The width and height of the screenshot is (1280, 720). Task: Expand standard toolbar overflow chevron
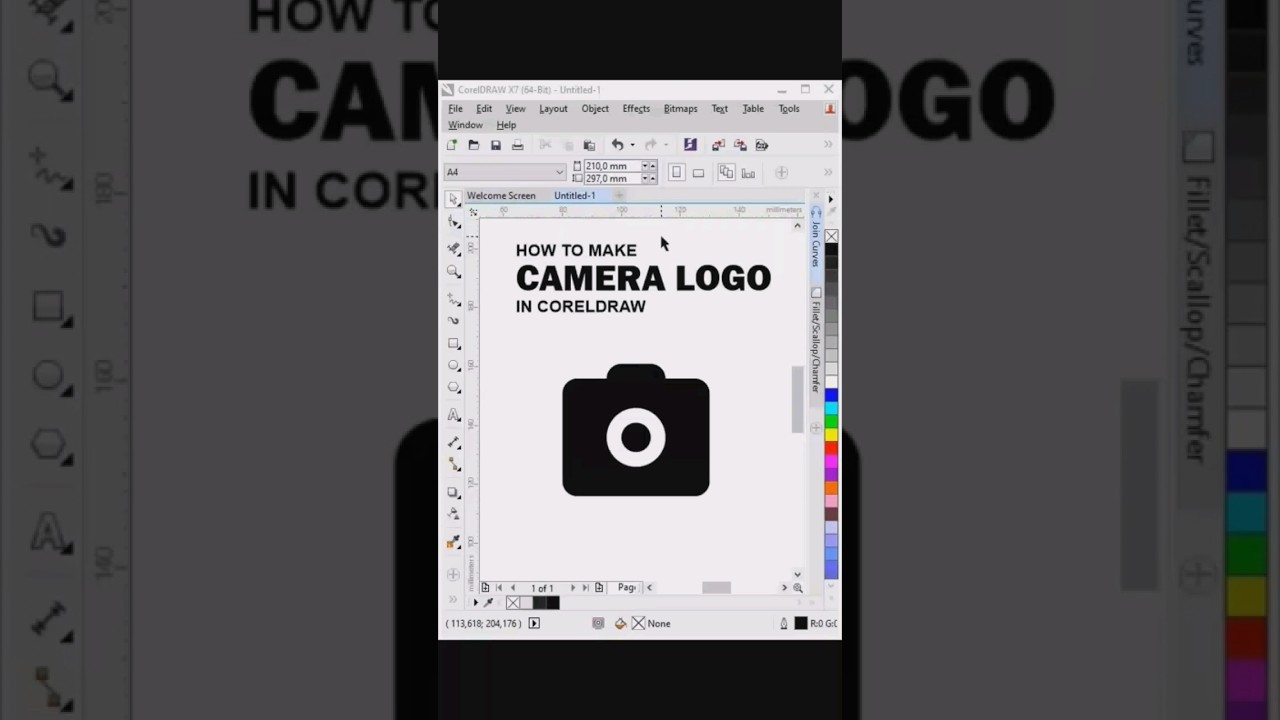828,145
